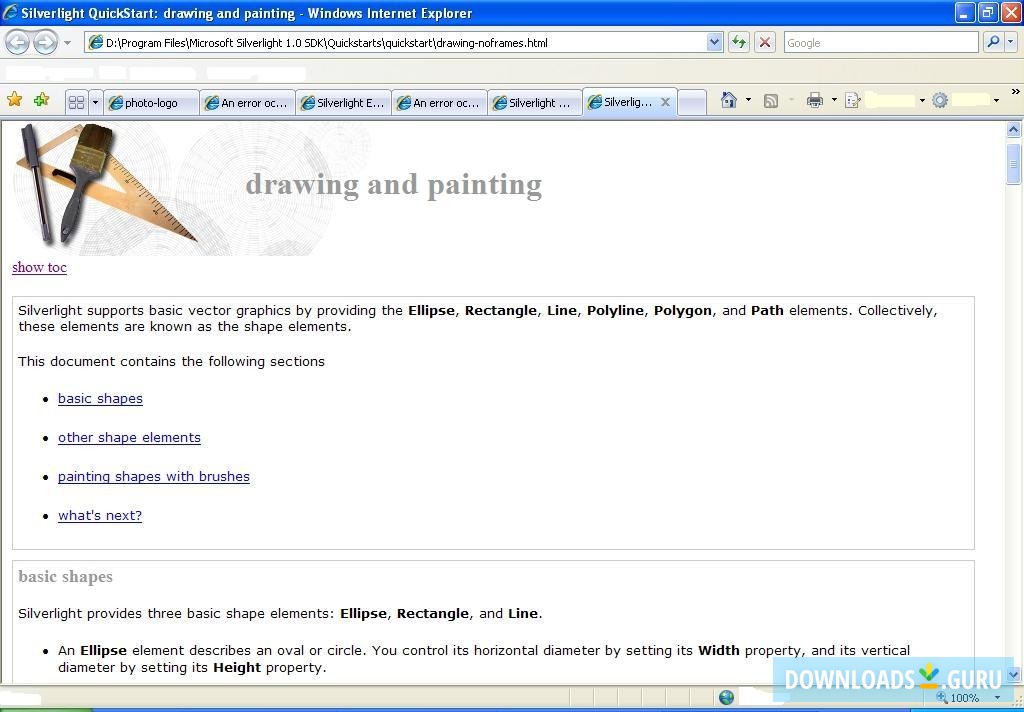Follow the 'painting shapes with brushes' link
Viewport: 1024px width, 712px height.
153,477
